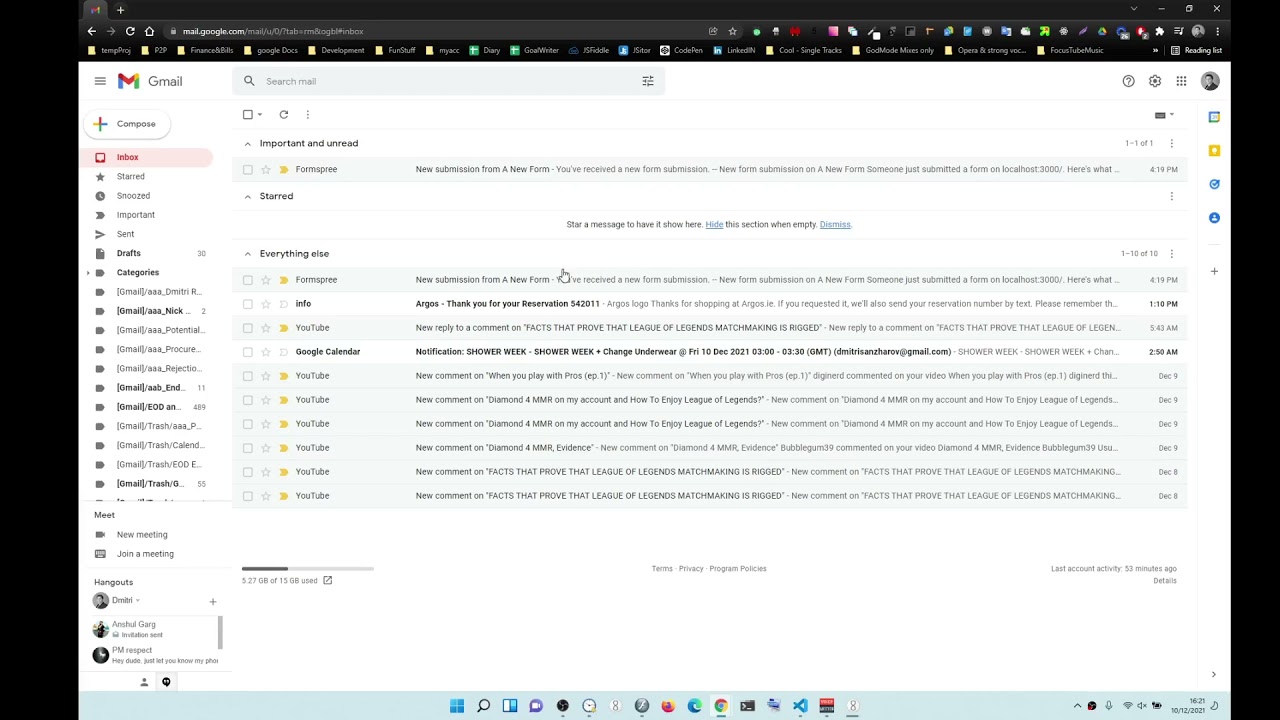Select the Google Calendar email checkbox

[x=248, y=352]
